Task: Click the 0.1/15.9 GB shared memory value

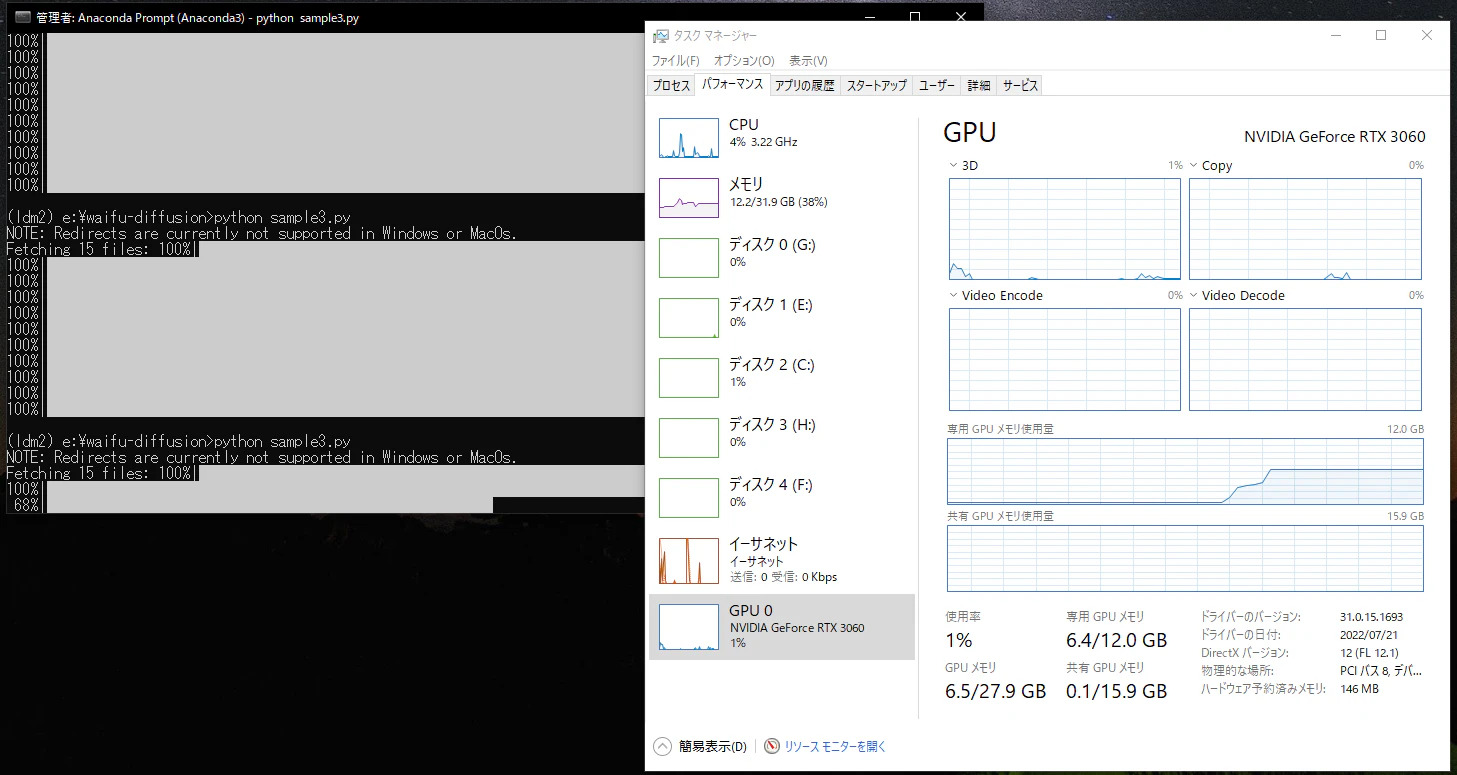Action: 1116,691
